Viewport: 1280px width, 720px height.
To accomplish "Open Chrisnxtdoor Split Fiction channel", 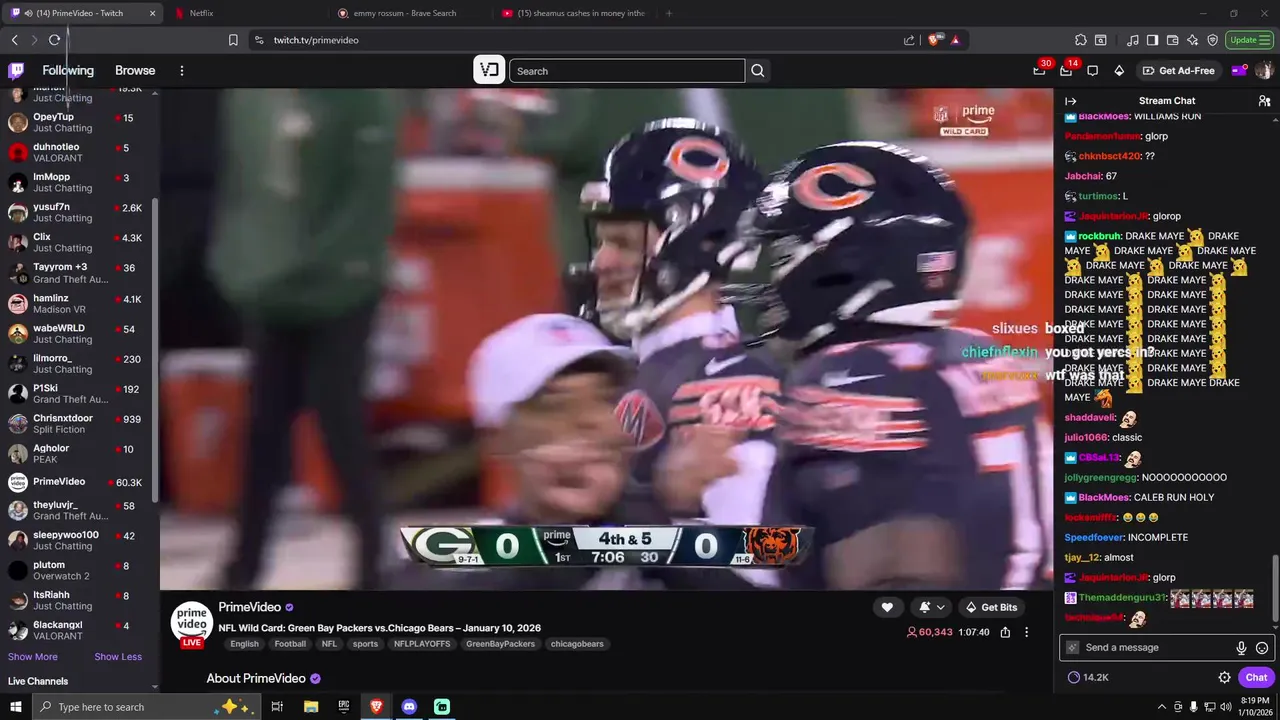I will [80, 423].
